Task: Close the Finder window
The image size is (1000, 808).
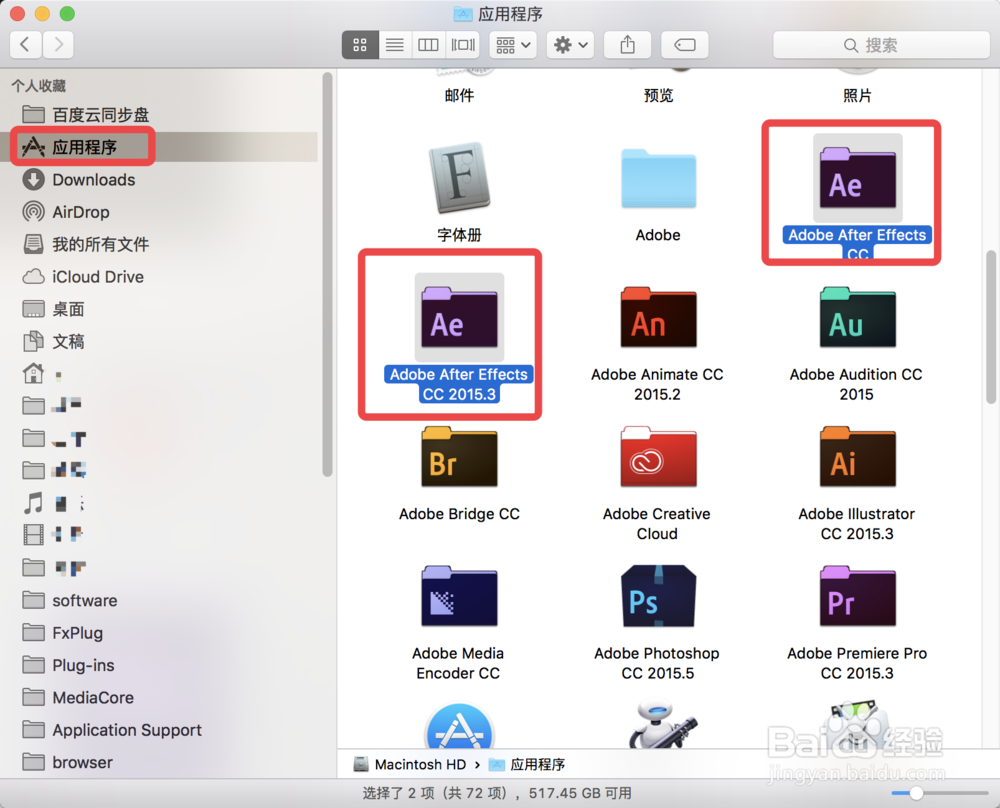Action: pyautogui.click(x=17, y=13)
